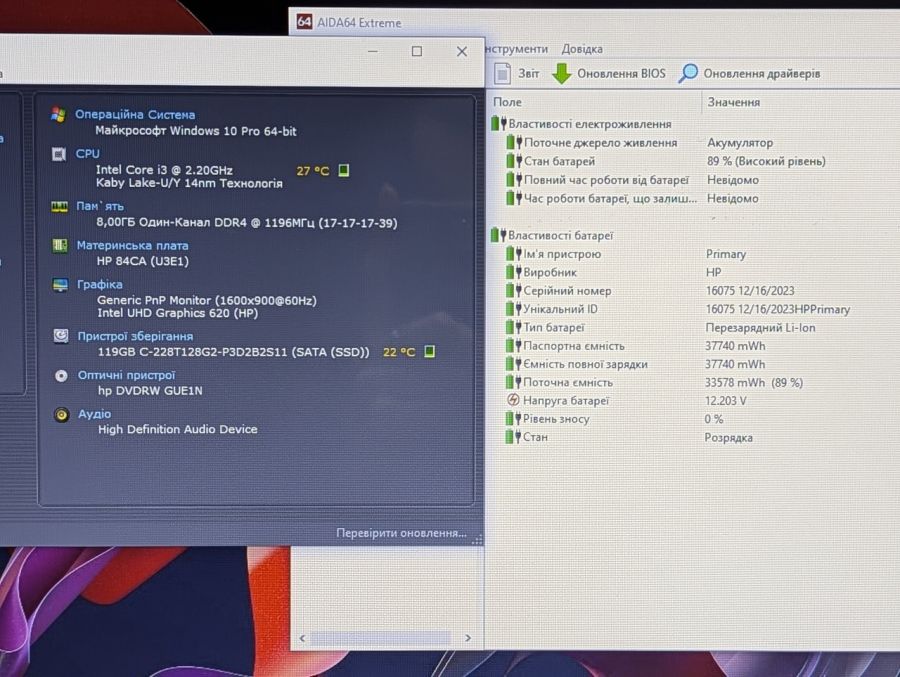Open the Пам'ять section link
Image resolution: width=900 pixels, height=677 pixels.
coord(100,206)
